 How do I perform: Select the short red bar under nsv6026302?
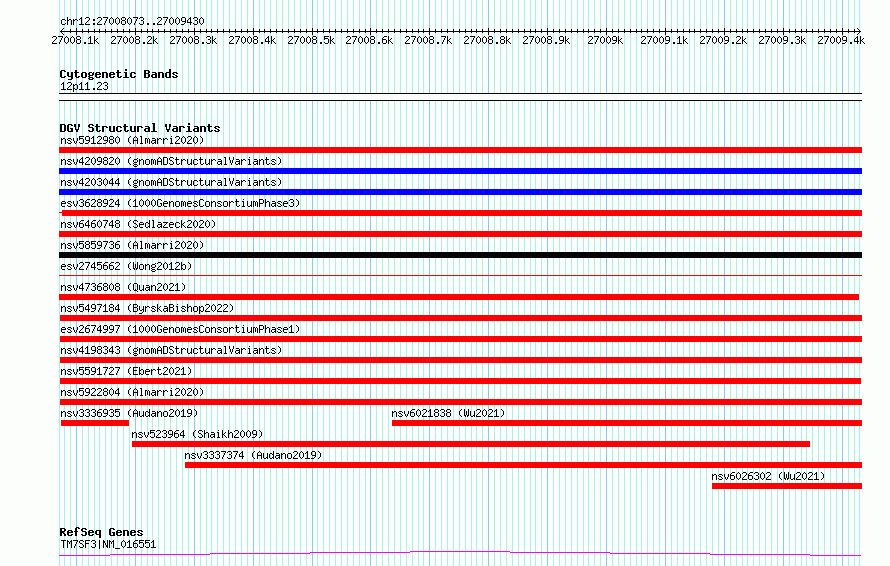787,486
